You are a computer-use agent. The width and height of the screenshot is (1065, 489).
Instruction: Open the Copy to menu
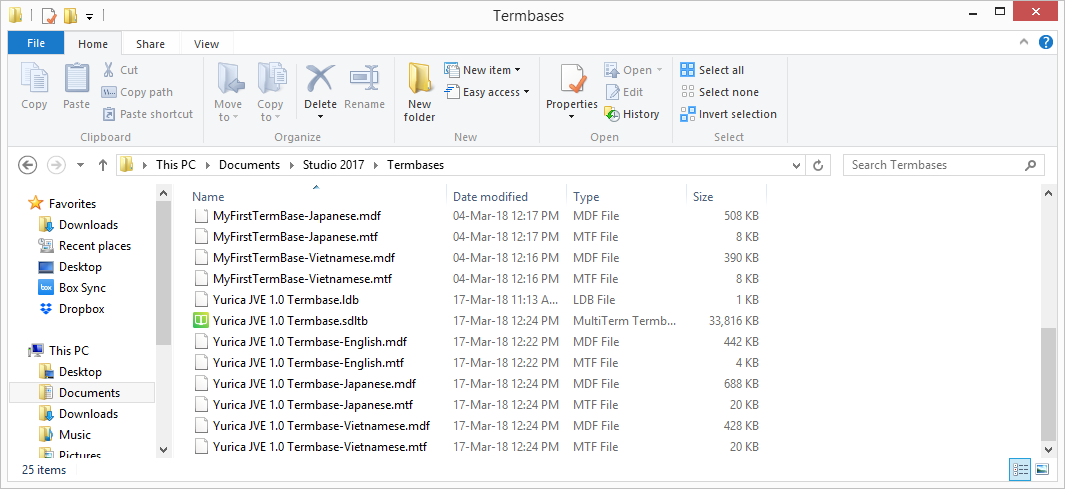pos(270,92)
